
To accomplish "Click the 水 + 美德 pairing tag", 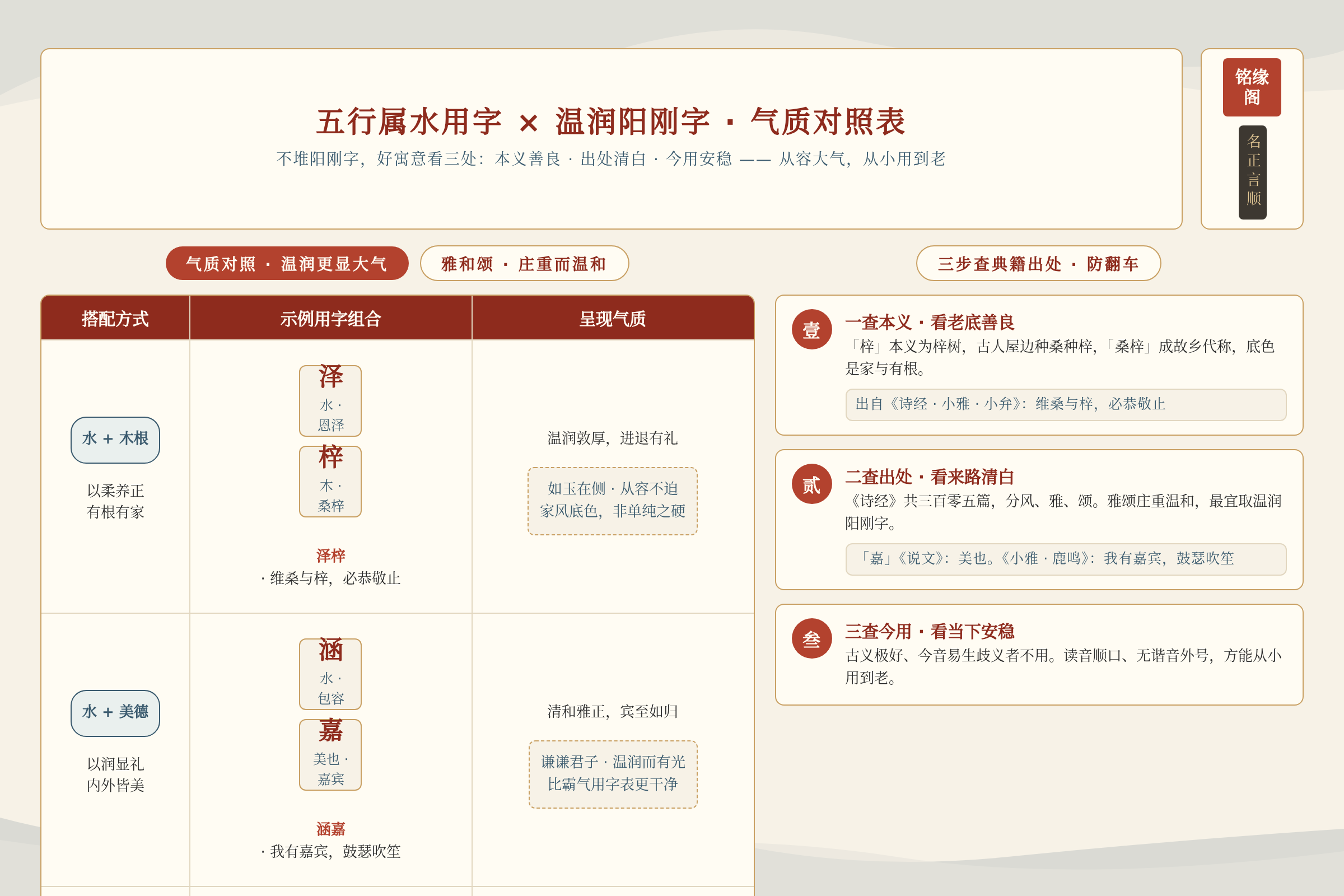I will (115, 712).
